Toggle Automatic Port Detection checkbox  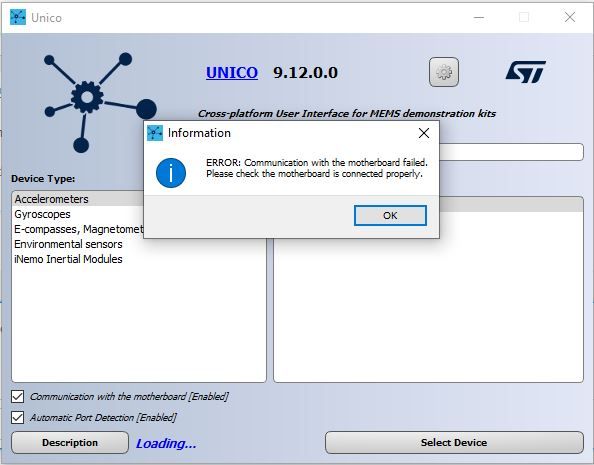[17, 418]
